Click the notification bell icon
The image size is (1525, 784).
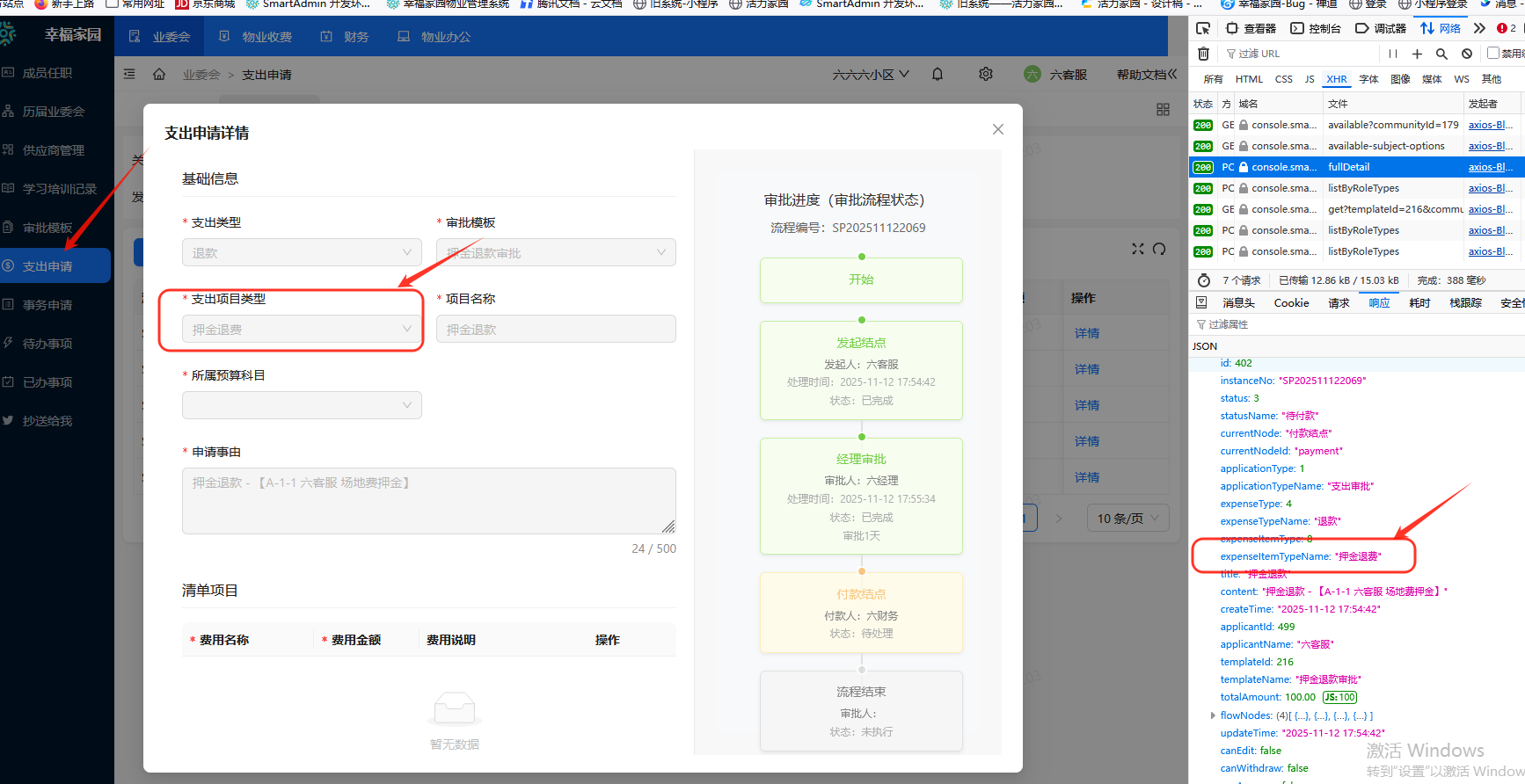click(938, 75)
